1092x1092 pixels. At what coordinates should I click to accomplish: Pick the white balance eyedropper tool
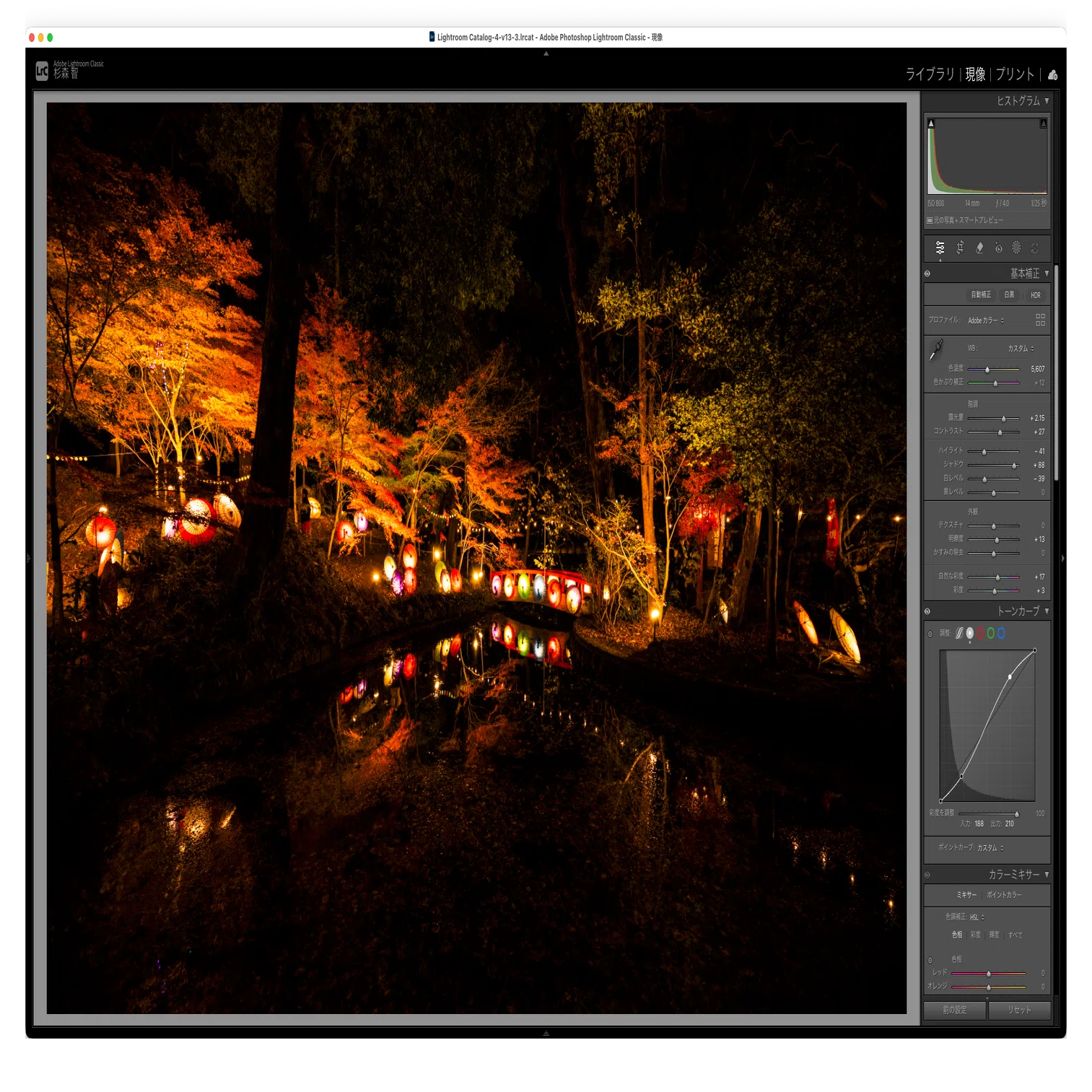point(936,350)
